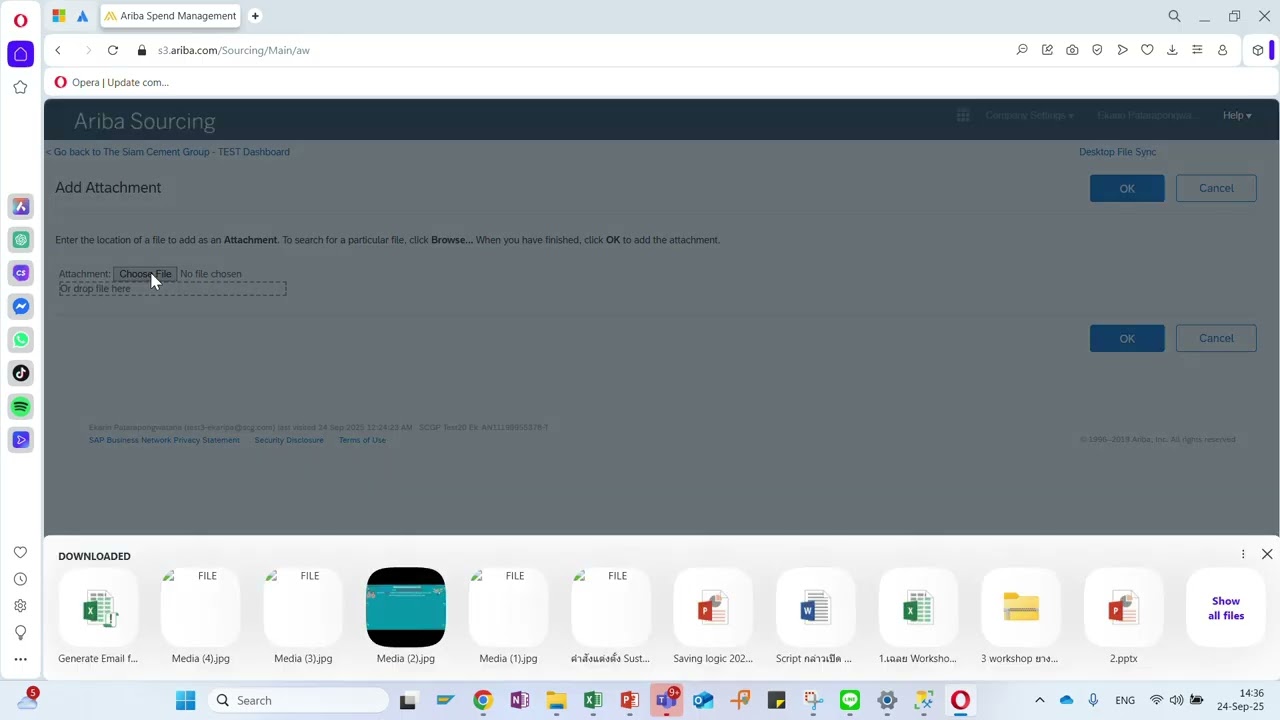Open the sidebar lightbulb tips icon

(x=20, y=633)
